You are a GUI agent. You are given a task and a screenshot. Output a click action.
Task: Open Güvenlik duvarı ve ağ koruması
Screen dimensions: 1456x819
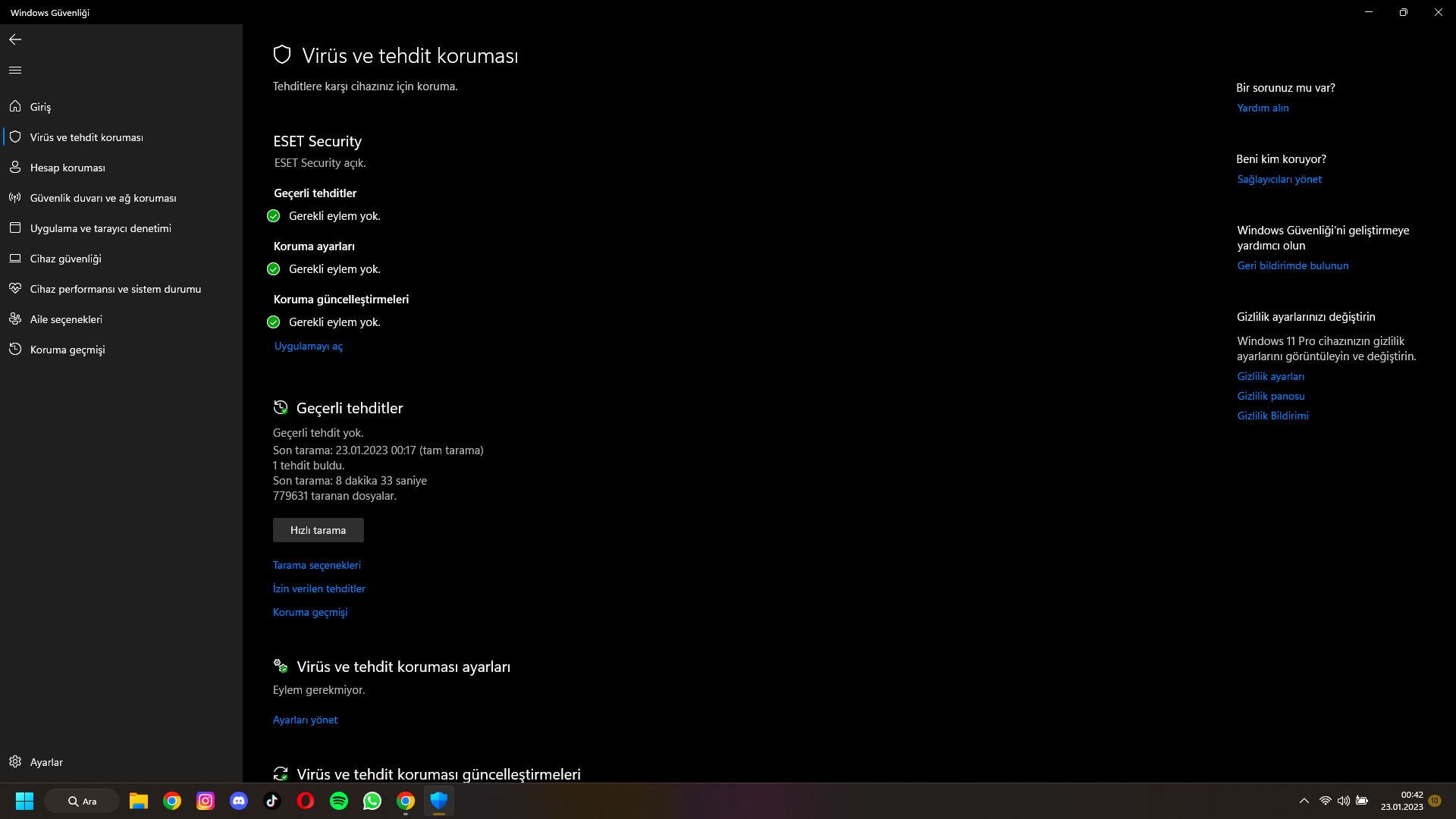coord(103,198)
